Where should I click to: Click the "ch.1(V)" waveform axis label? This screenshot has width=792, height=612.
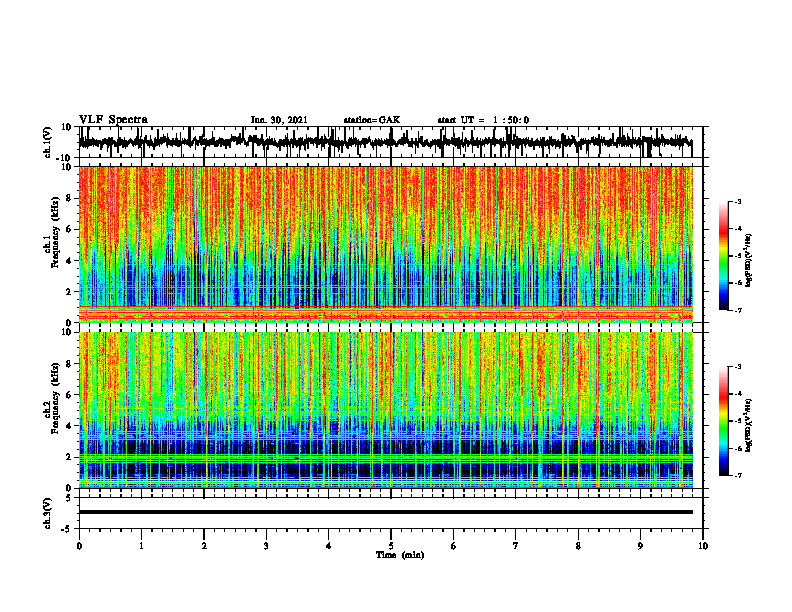point(48,142)
